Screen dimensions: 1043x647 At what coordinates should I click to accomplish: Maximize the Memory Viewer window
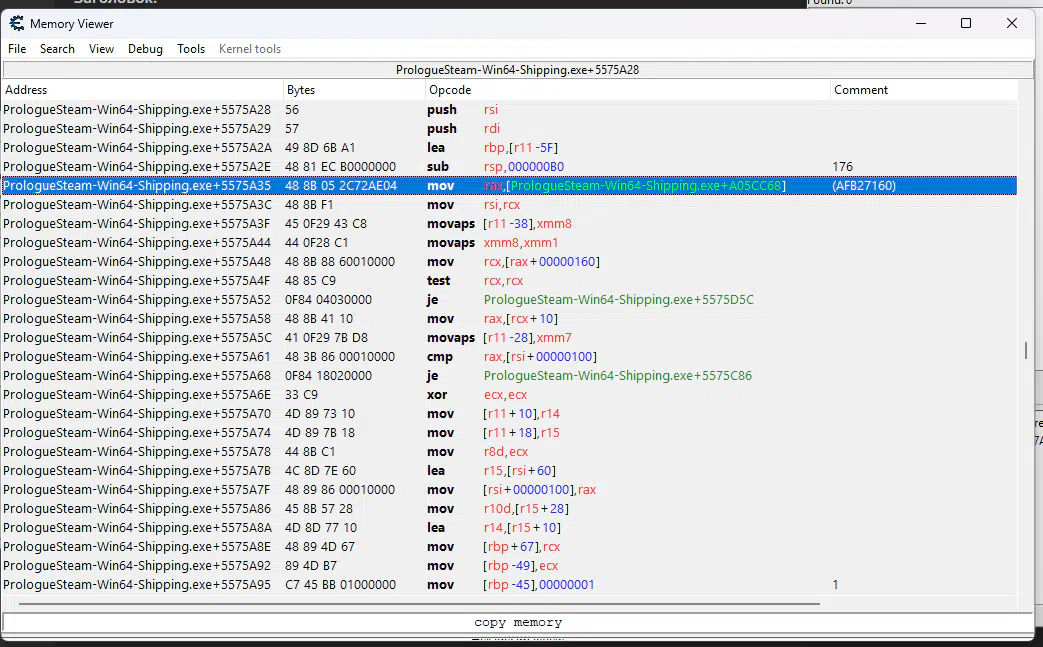pyautogui.click(x=965, y=24)
